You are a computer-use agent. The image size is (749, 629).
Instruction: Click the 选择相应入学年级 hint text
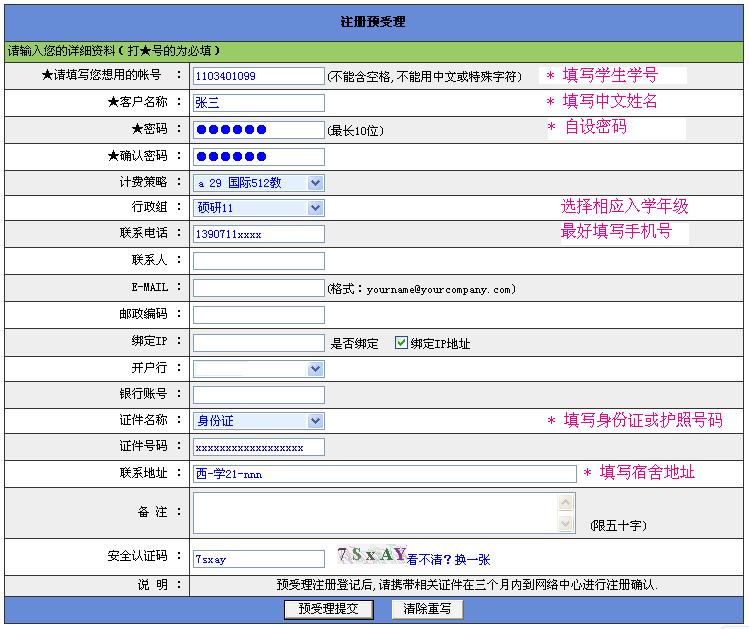tap(624, 206)
